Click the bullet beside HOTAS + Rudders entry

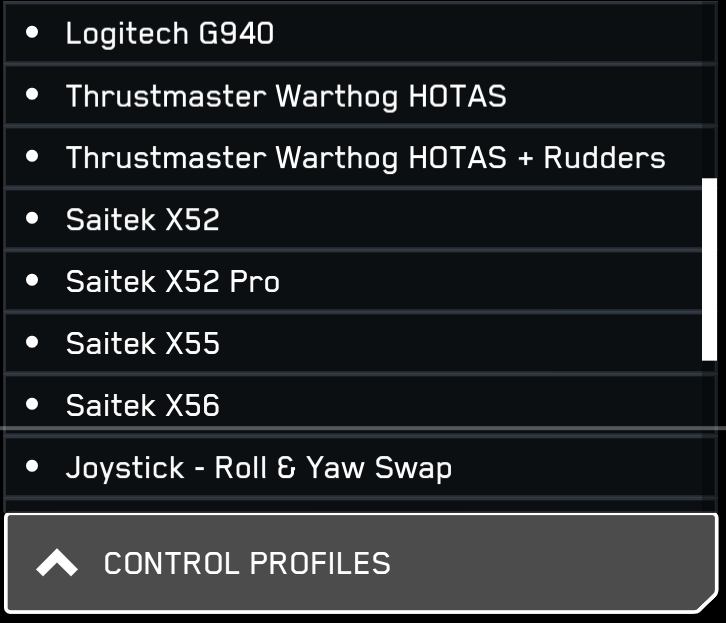point(32,157)
